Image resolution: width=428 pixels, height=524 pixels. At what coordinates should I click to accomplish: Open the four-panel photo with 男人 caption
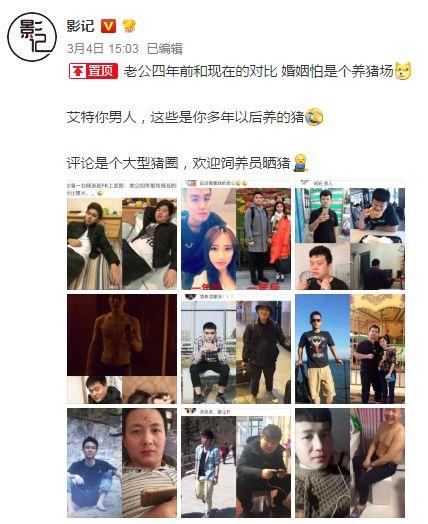(350, 235)
